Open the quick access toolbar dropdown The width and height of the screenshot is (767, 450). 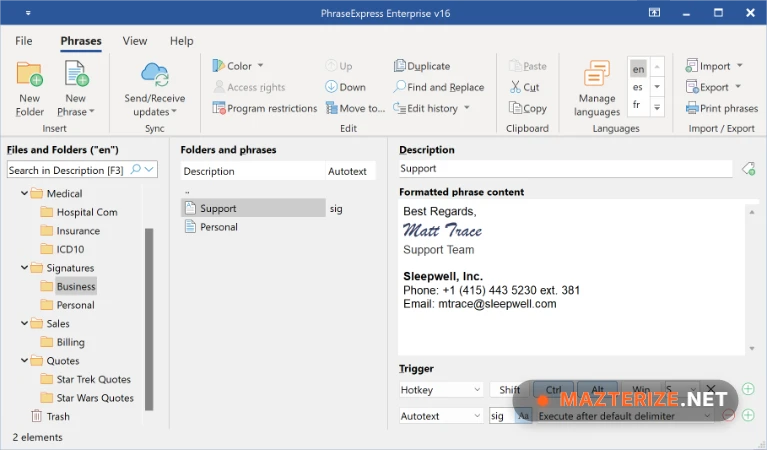[x=28, y=13]
